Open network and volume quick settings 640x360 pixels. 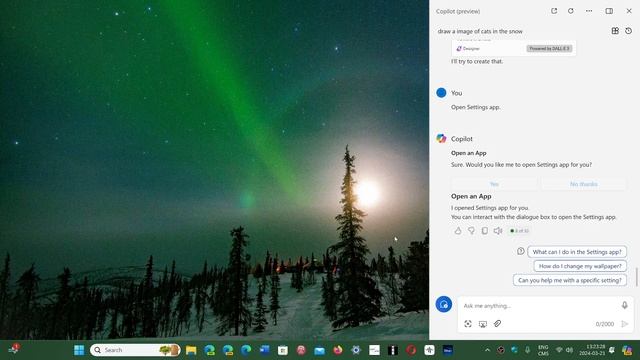click(x=564, y=350)
